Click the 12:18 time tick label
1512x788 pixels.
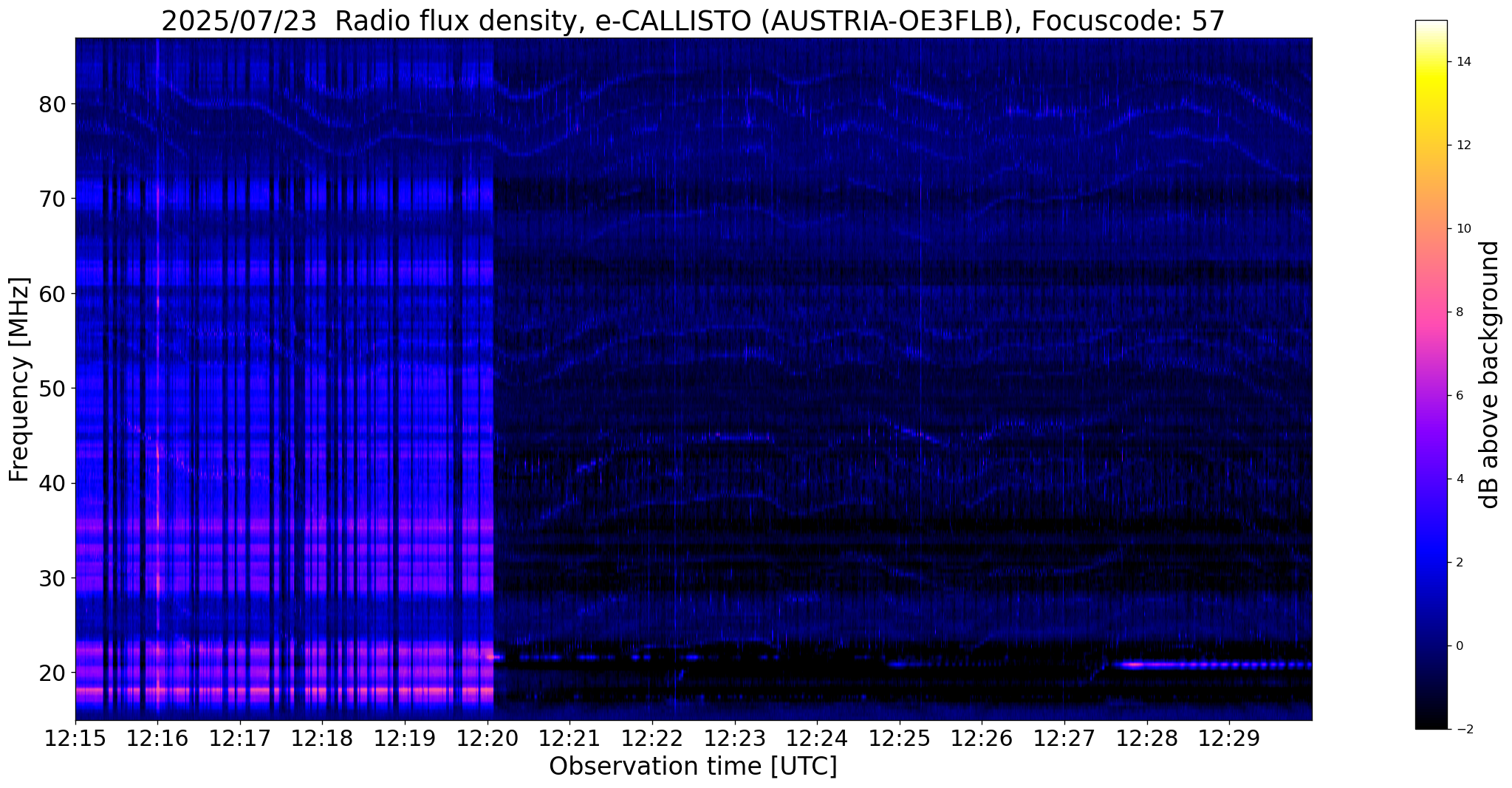pos(322,739)
